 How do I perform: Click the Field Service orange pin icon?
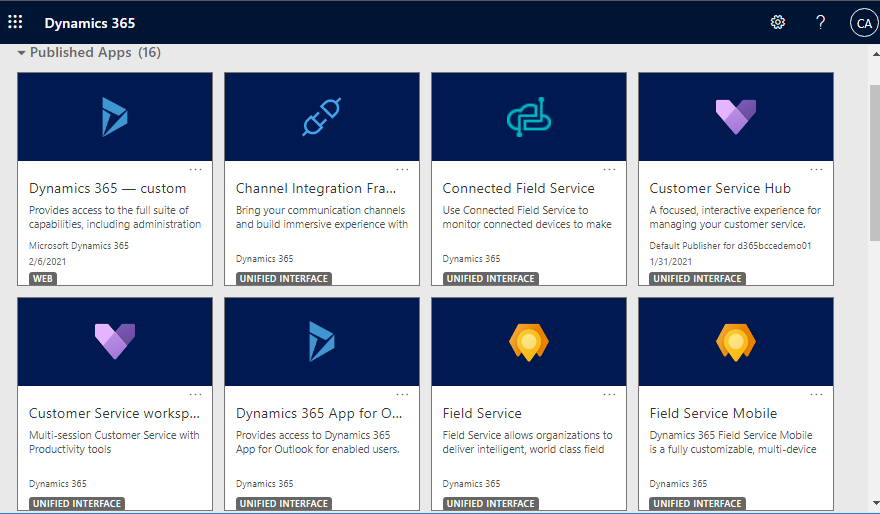529,342
